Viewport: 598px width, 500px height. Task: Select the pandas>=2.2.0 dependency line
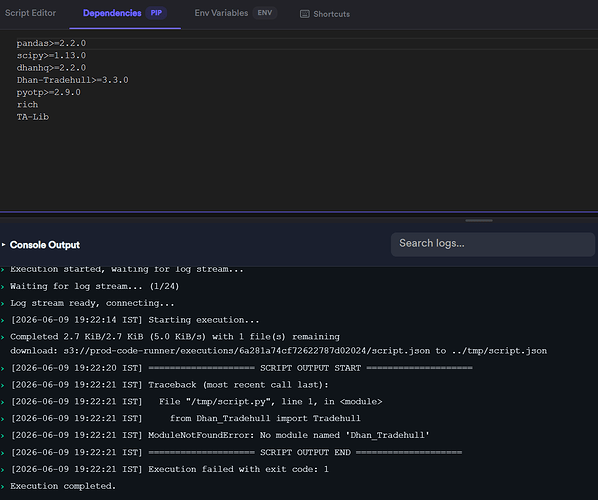[51, 43]
